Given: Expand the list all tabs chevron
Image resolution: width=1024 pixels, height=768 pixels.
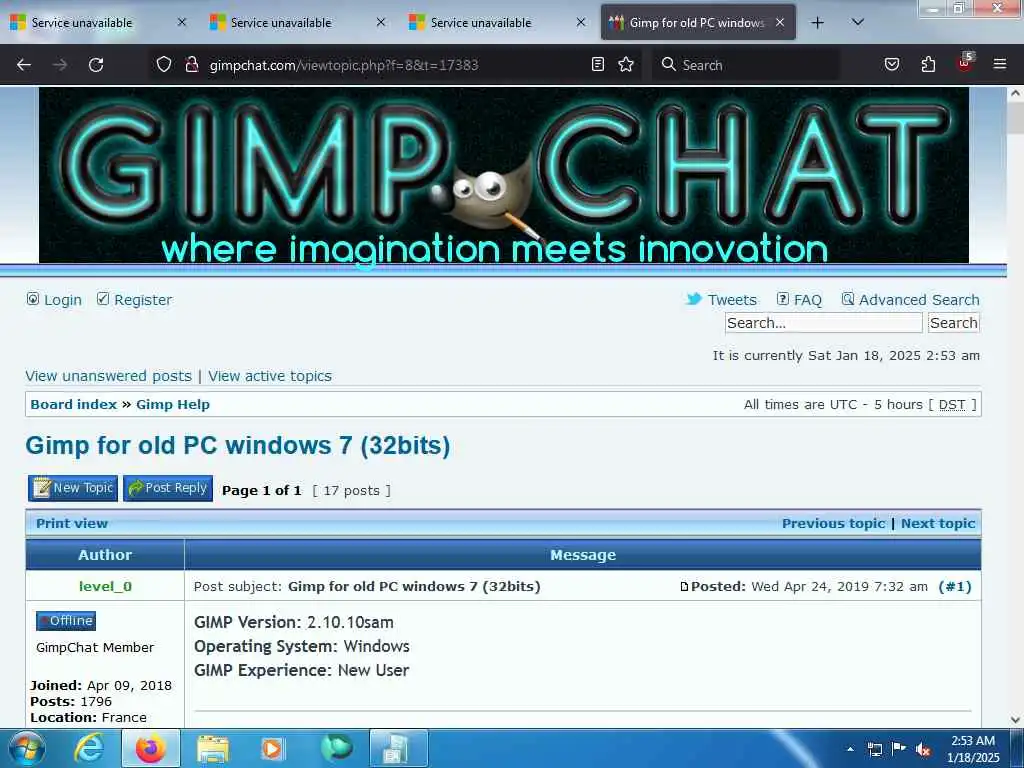Looking at the screenshot, I should coord(858,23).
